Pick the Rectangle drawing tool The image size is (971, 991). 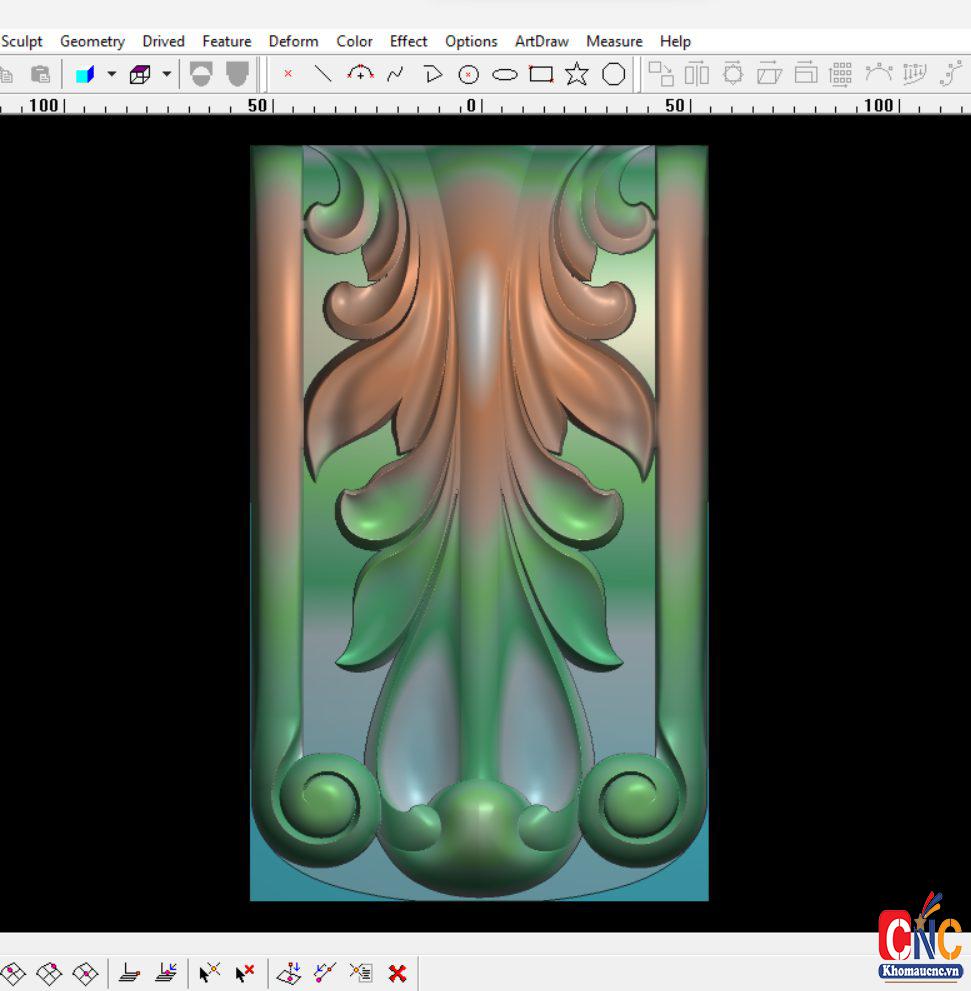pyautogui.click(x=541, y=75)
